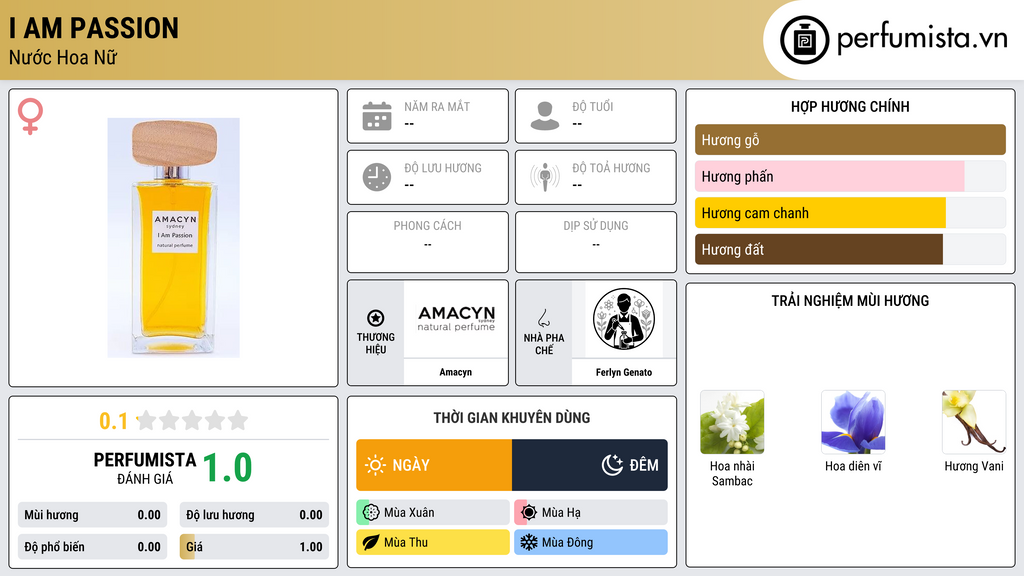The height and width of the screenshot is (576, 1024).
Task: Select the Ngày daytime section
Action: (434, 465)
